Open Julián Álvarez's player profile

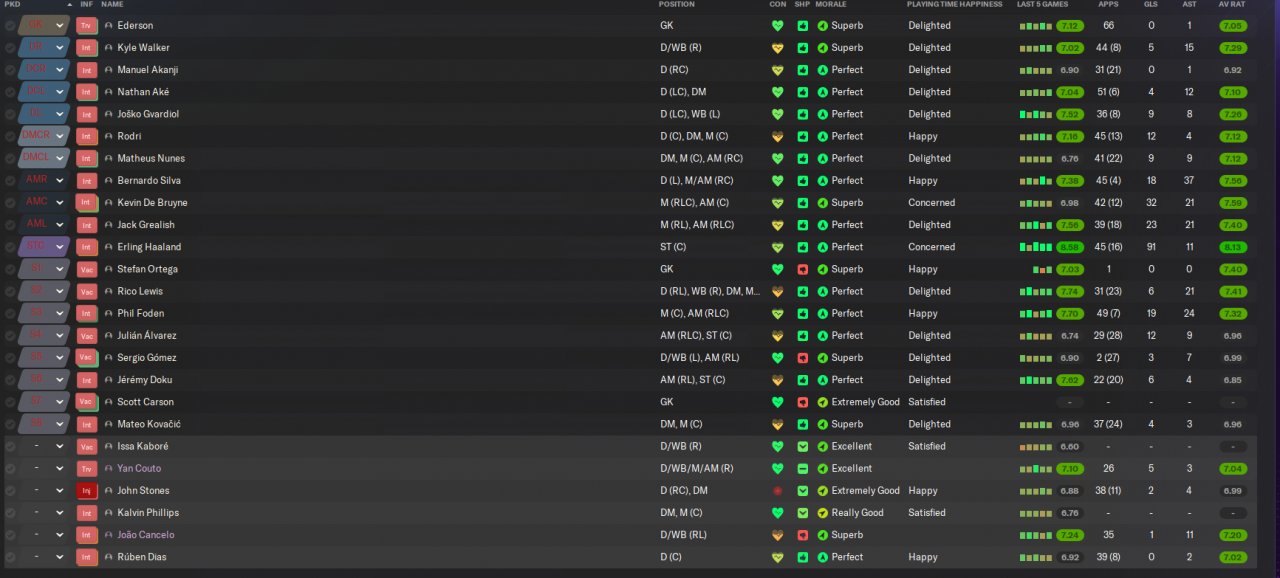148,336
